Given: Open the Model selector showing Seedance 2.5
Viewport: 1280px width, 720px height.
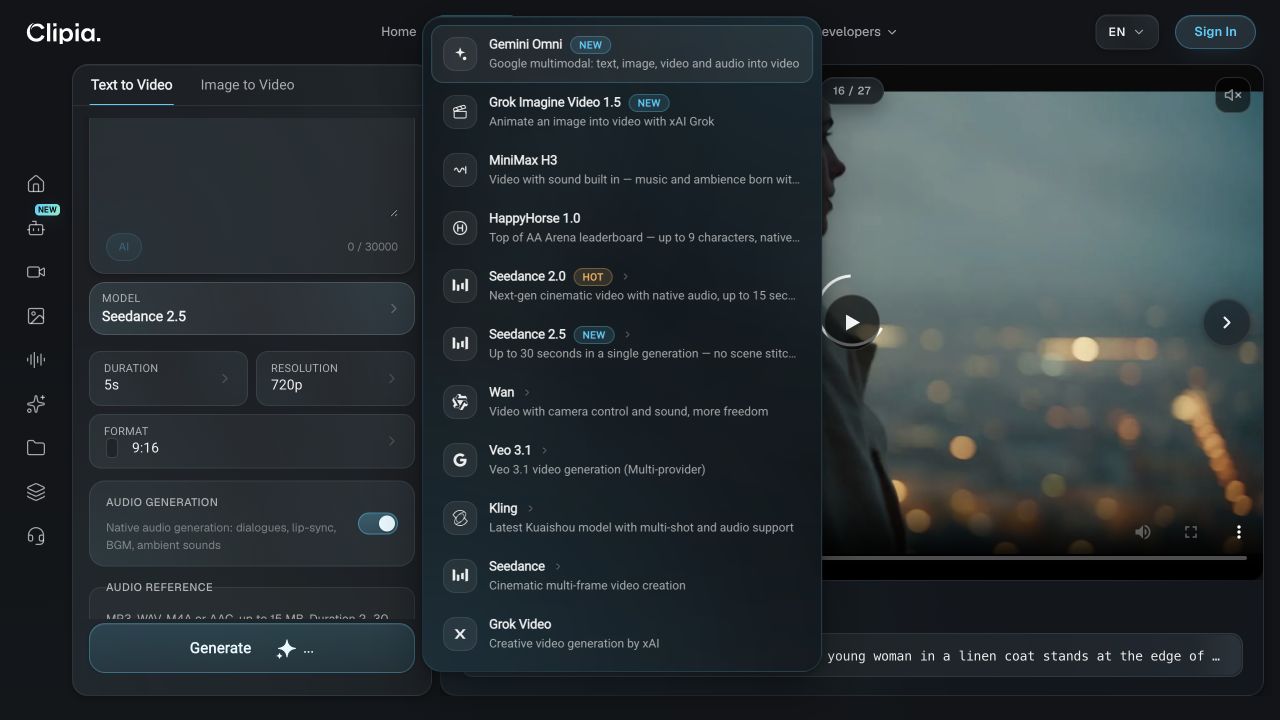Looking at the screenshot, I should [252, 308].
